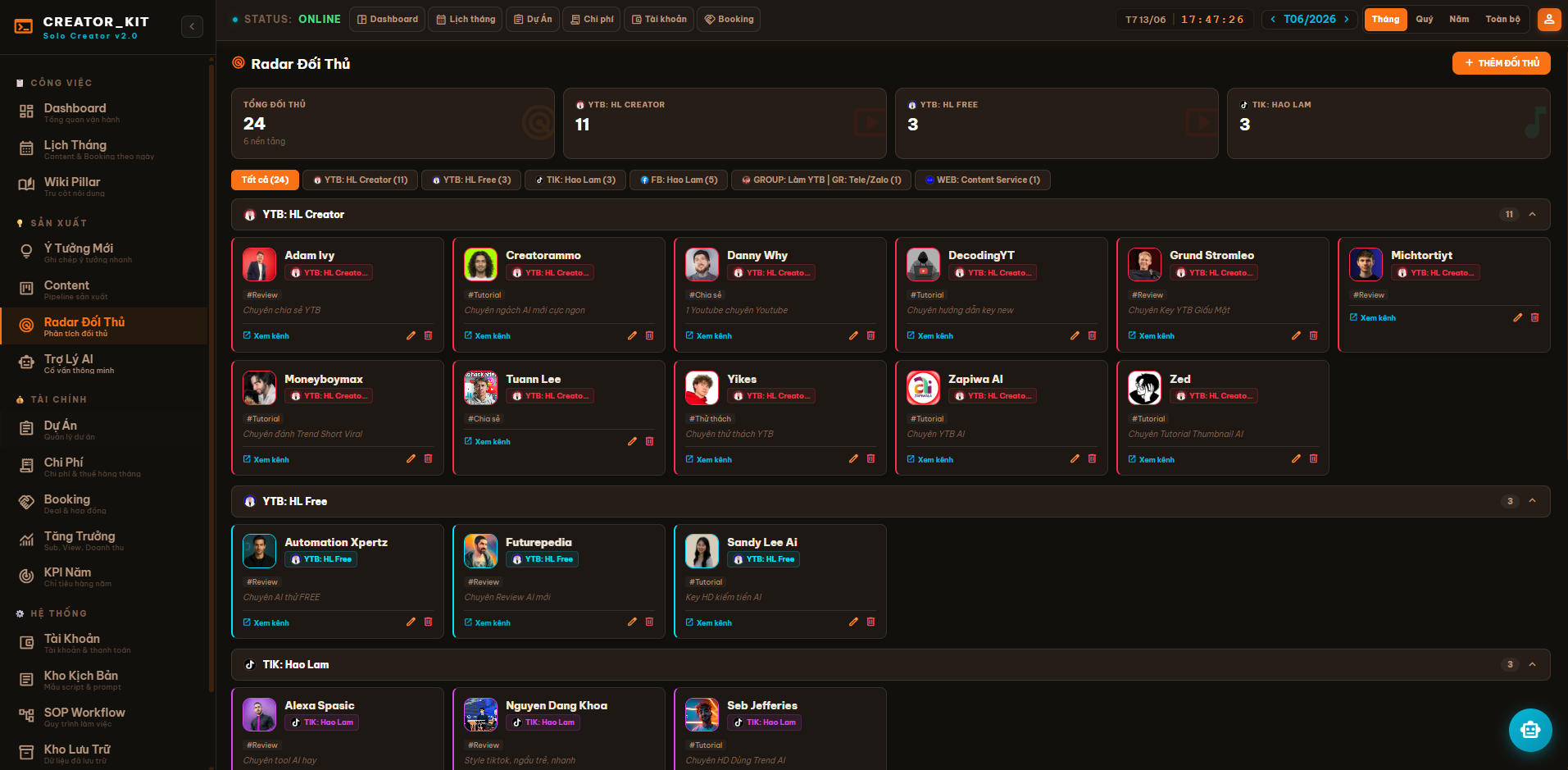Viewport: 1568px width, 770px height.
Task: Open Trợ Lý AI in sidebar
Action: [104, 363]
